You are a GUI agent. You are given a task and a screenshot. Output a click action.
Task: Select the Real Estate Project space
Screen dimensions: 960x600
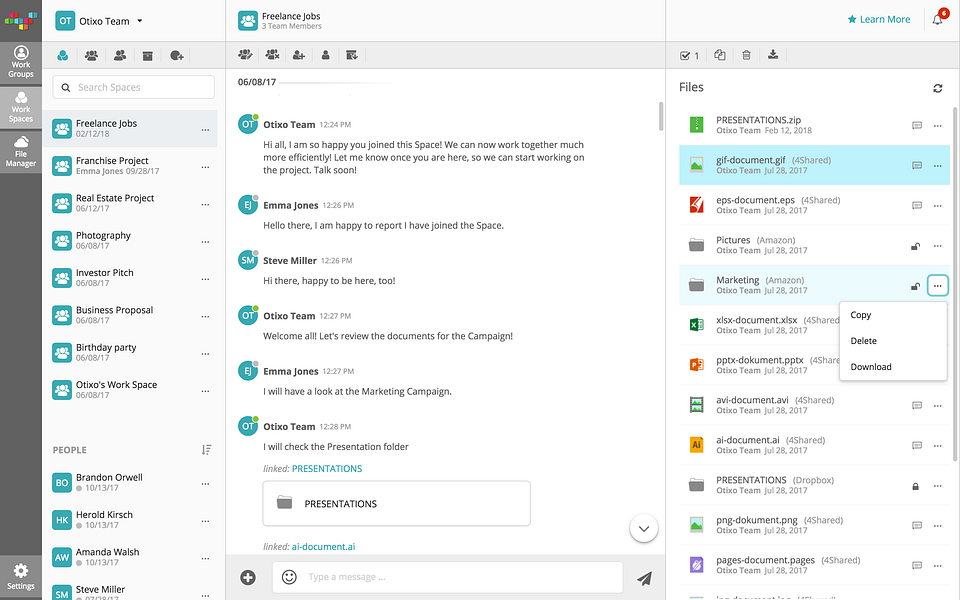130,203
